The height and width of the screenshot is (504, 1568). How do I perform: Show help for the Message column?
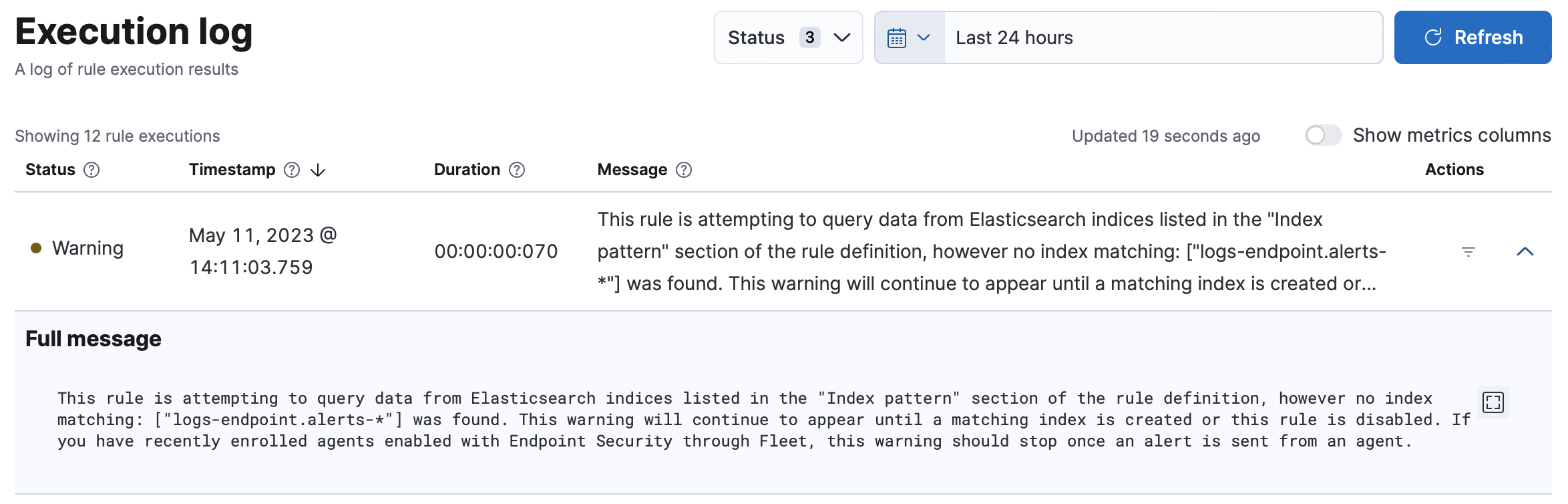tap(683, 169)
